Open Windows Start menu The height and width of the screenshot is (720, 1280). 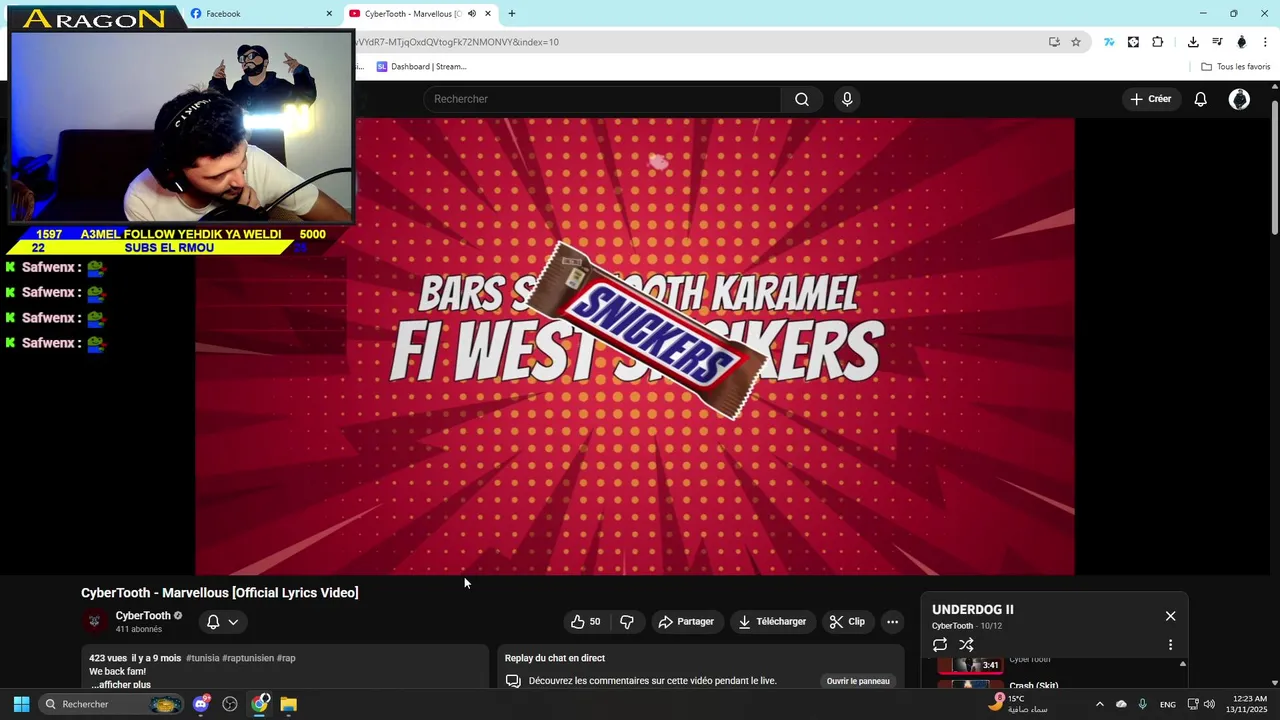[21, 704]
